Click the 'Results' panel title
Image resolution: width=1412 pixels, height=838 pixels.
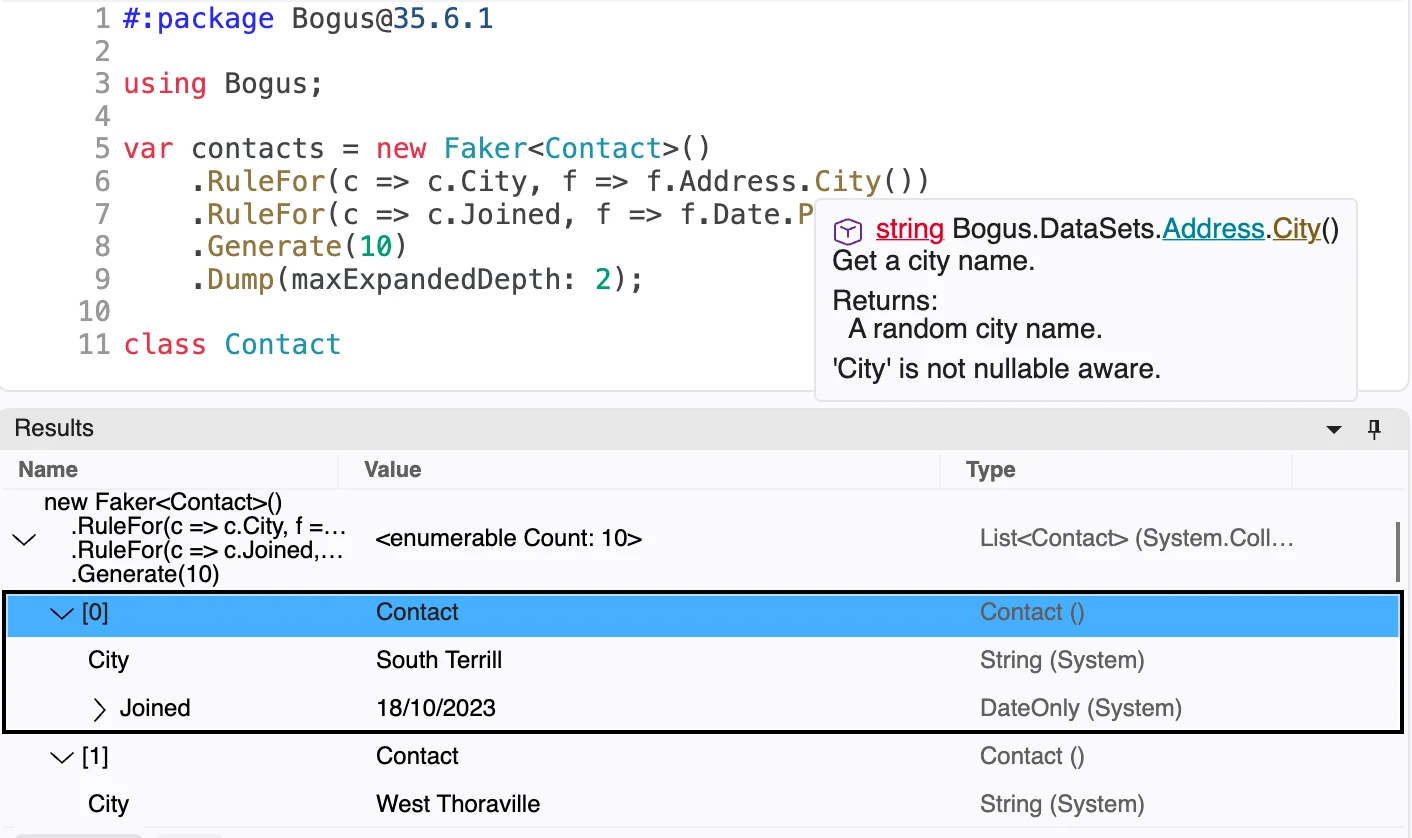(54, 428)
